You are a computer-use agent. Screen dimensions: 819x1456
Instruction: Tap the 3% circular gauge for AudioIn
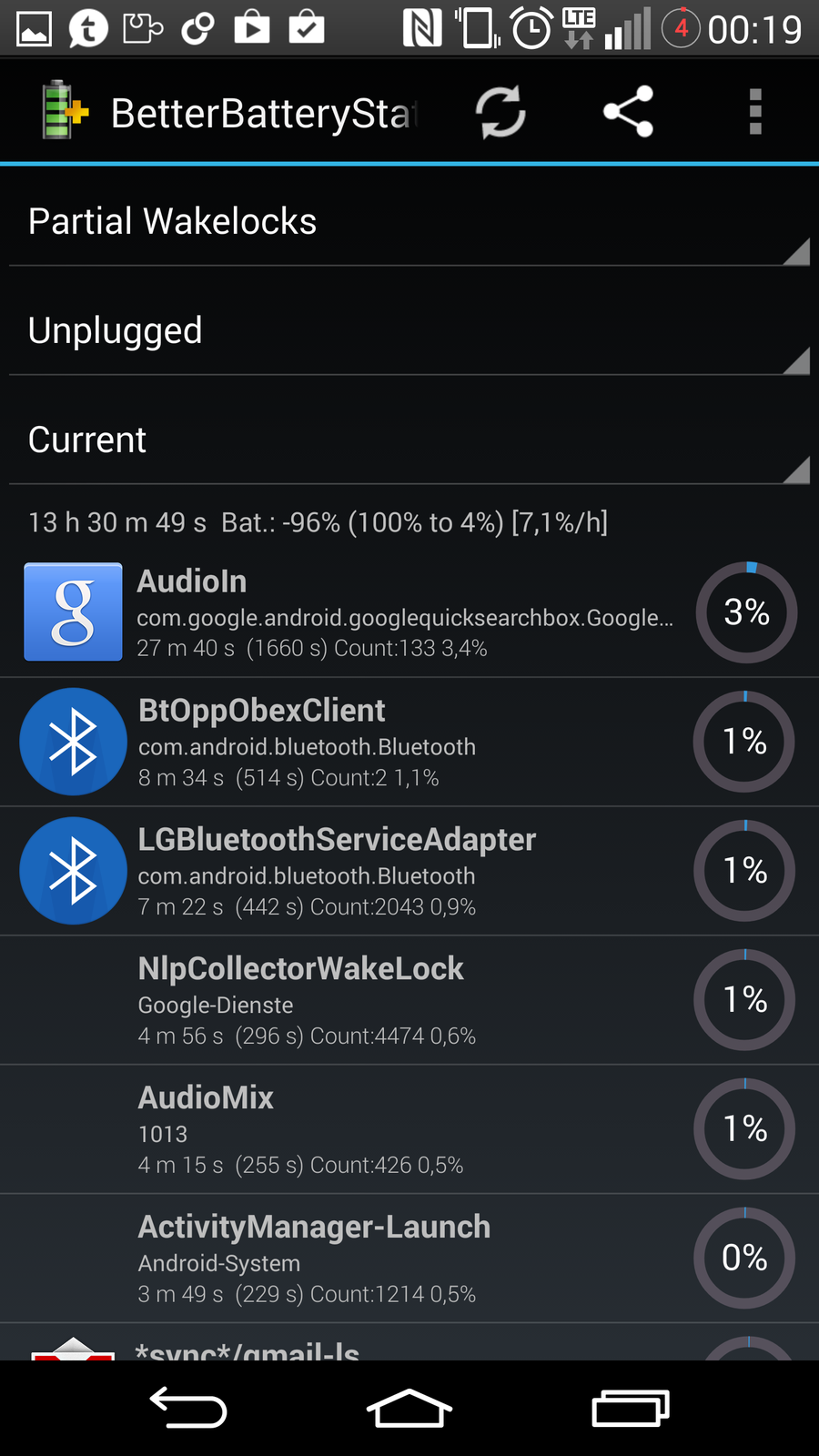[x=746, y=612]
